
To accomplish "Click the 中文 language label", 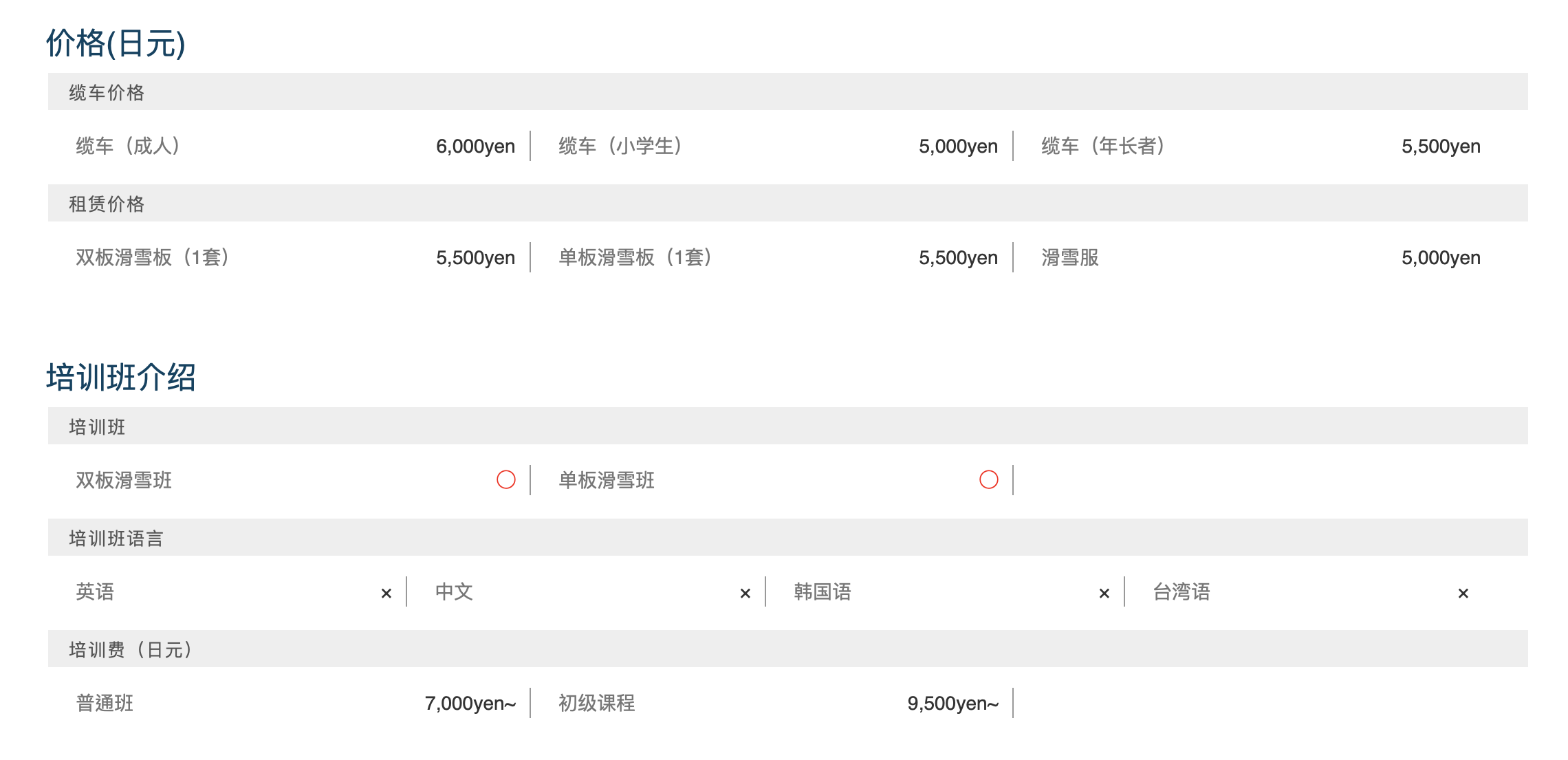I will coord(454,591).
